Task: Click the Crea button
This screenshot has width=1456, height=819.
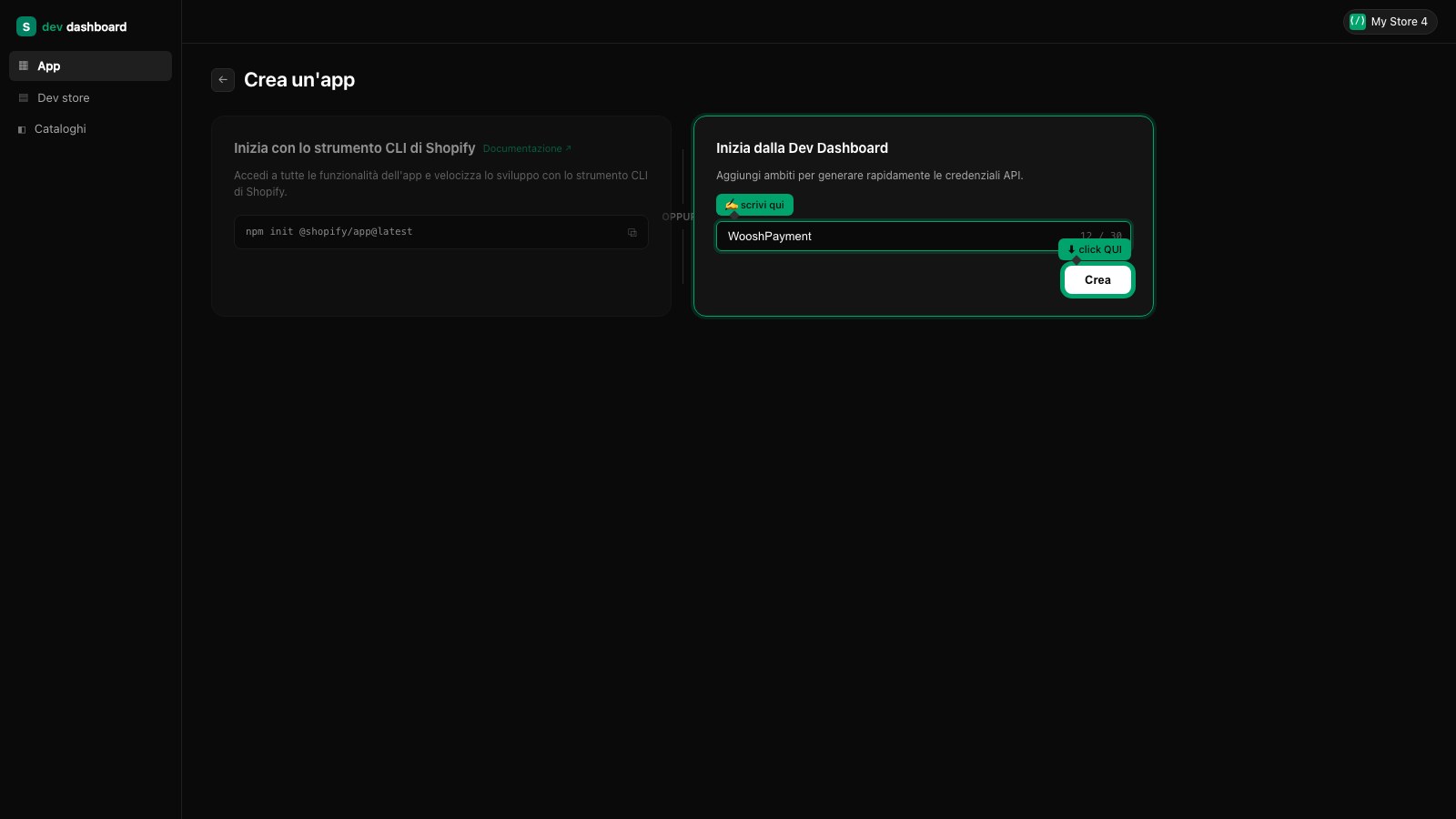Action: pyautogui.click(x=1097, y=279)
